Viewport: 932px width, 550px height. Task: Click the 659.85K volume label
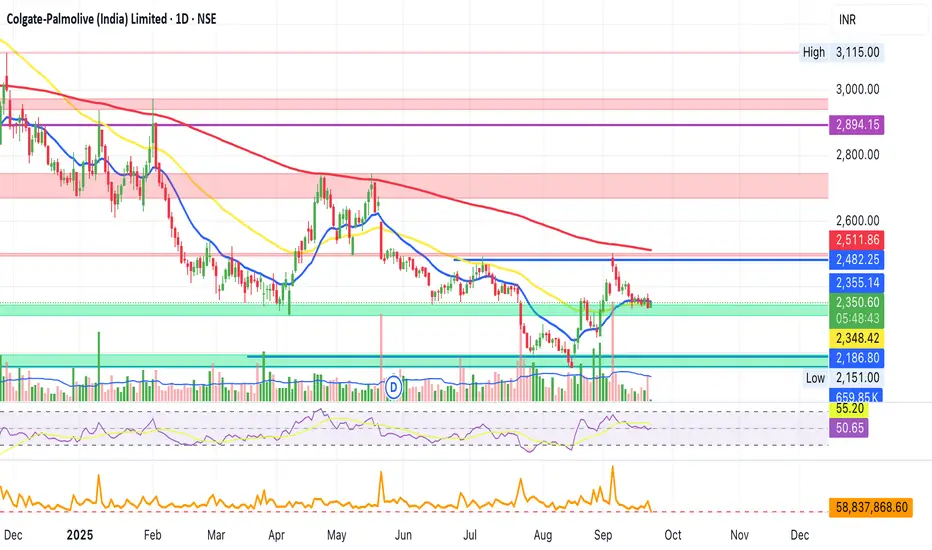(857, 397)
